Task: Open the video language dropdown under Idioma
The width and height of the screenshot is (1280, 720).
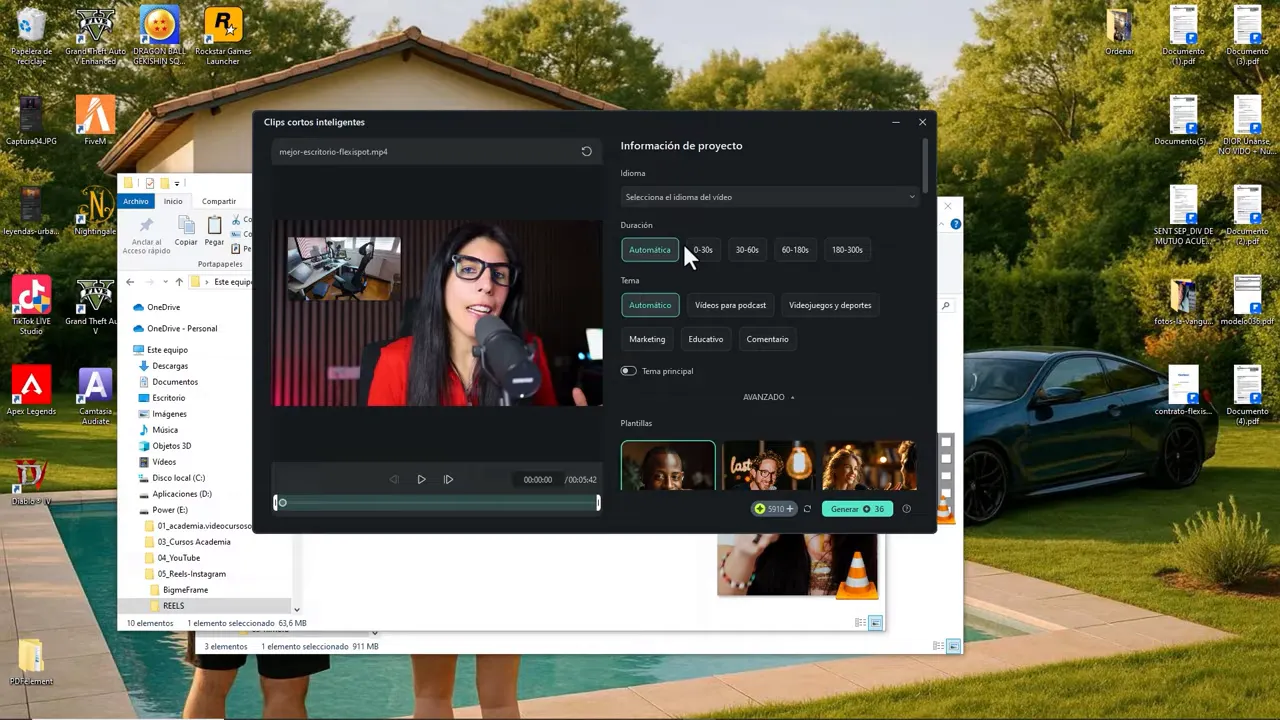Action: [769, 197]
